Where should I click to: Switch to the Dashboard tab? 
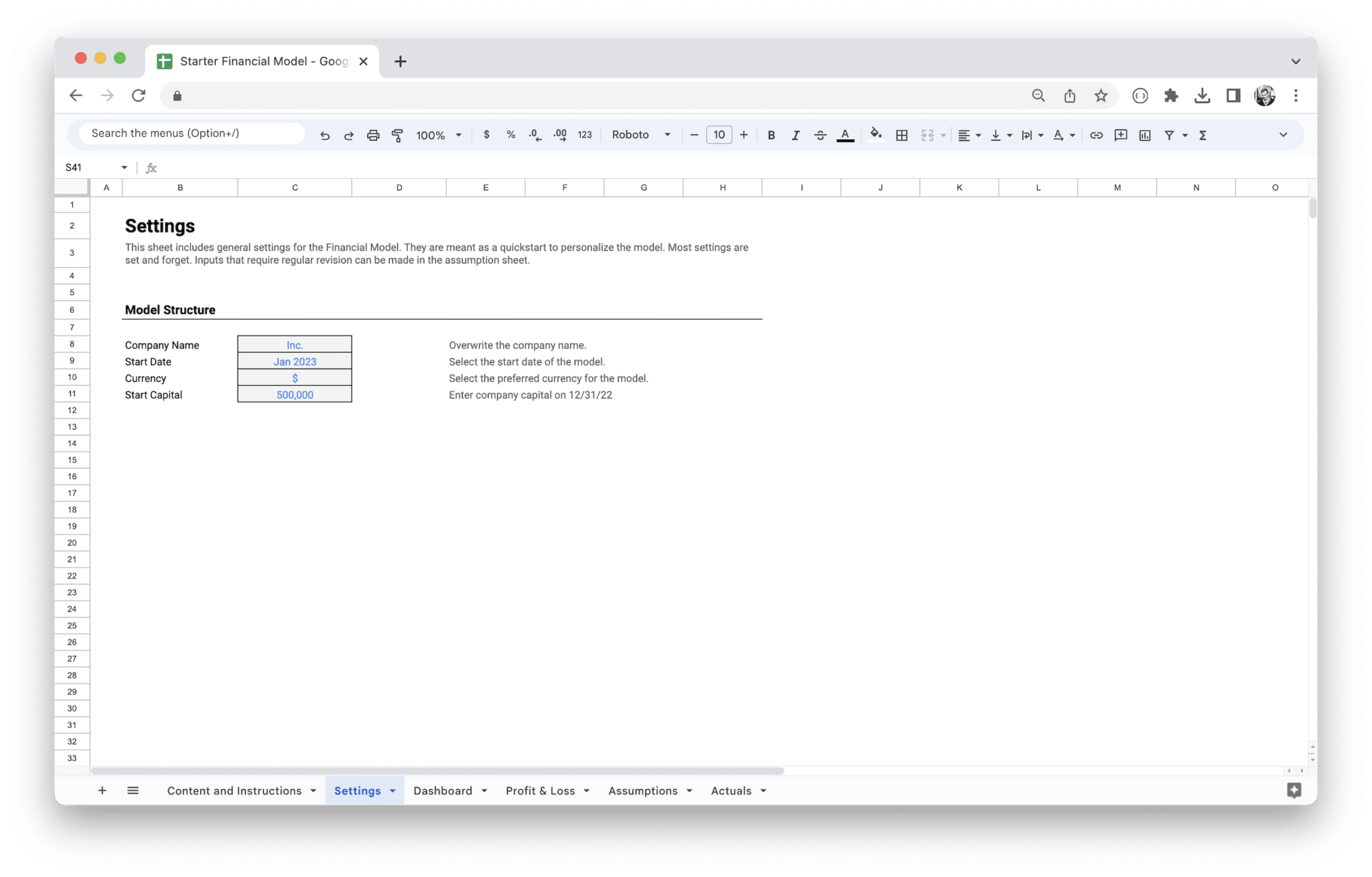point(442,791)
